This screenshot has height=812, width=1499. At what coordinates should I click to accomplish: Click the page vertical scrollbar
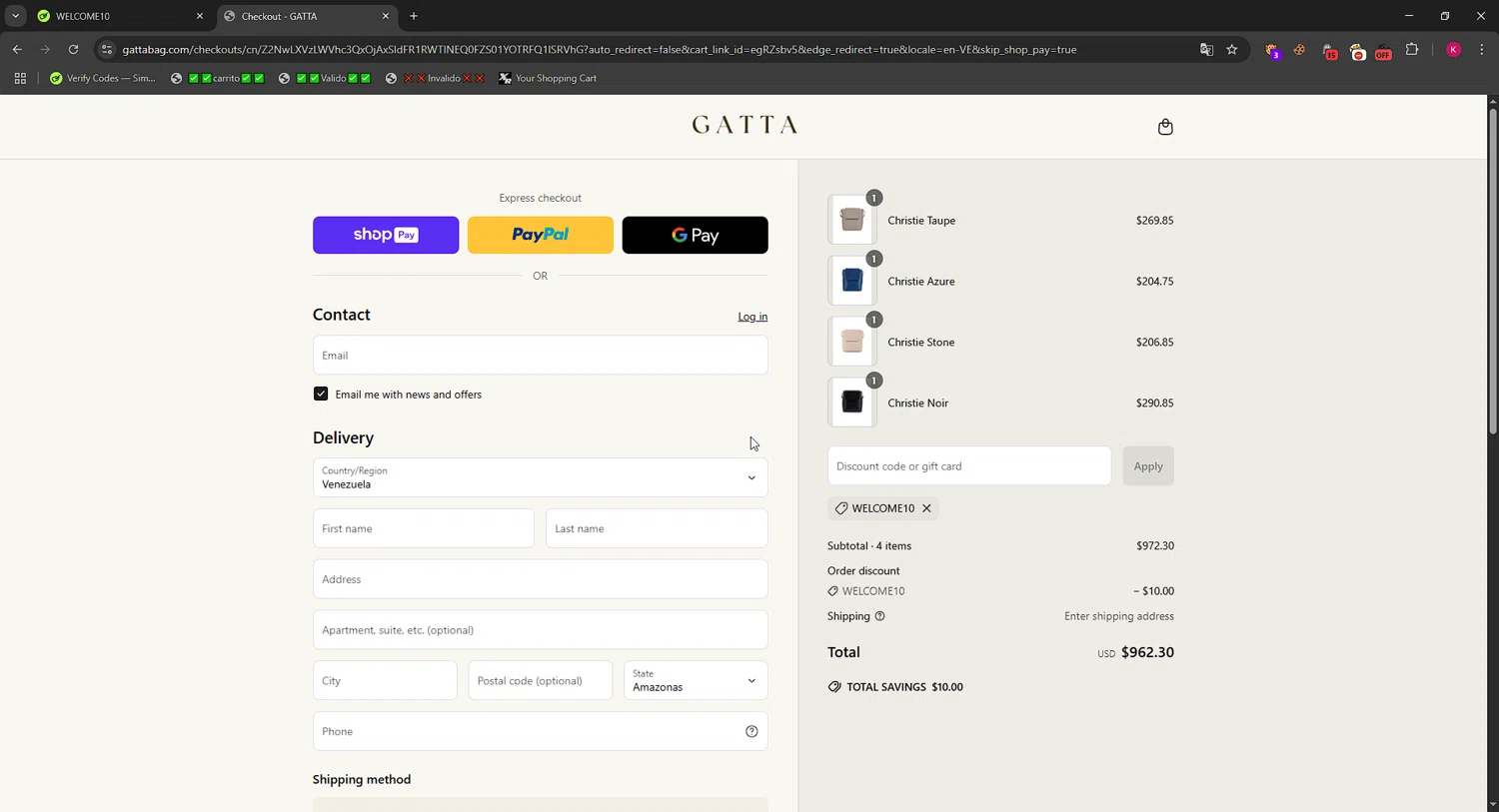coord(1493,270)
